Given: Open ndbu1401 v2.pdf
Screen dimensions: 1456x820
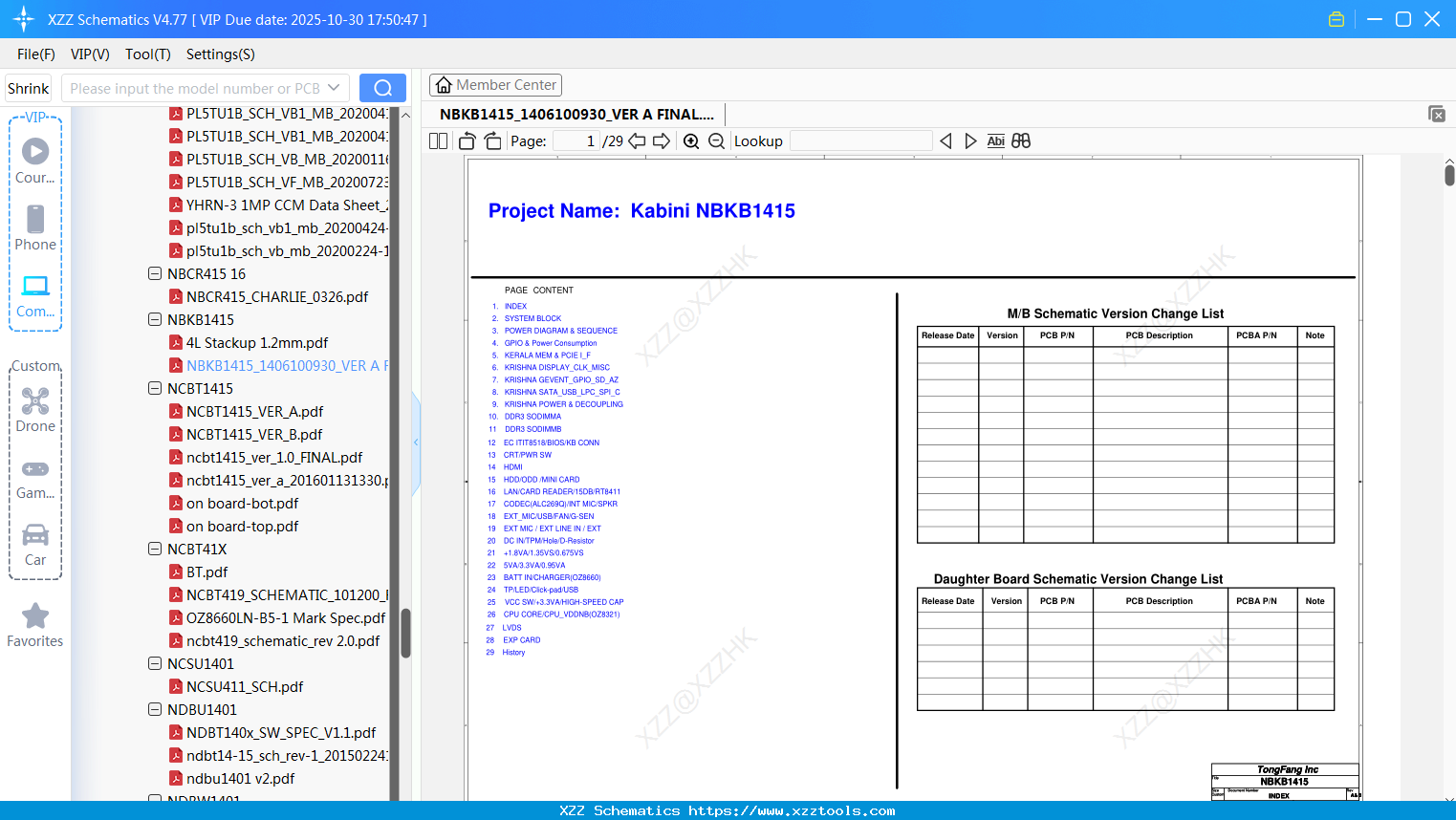Looking at the screenshot, I should 240,778.
